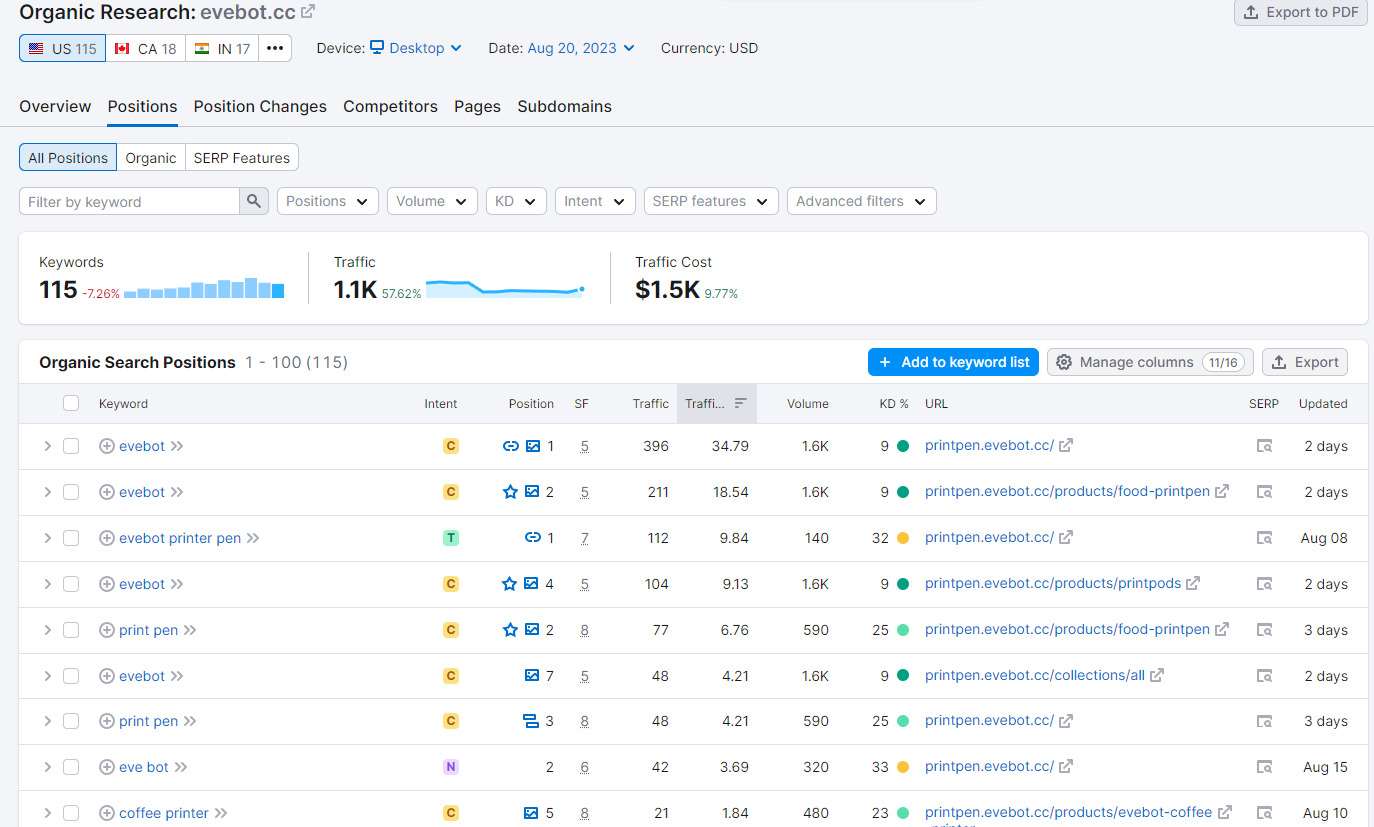Toggle the select-all checkbox in table header
The height and width of the screenshot is (827, 1374).
[71, 403]
